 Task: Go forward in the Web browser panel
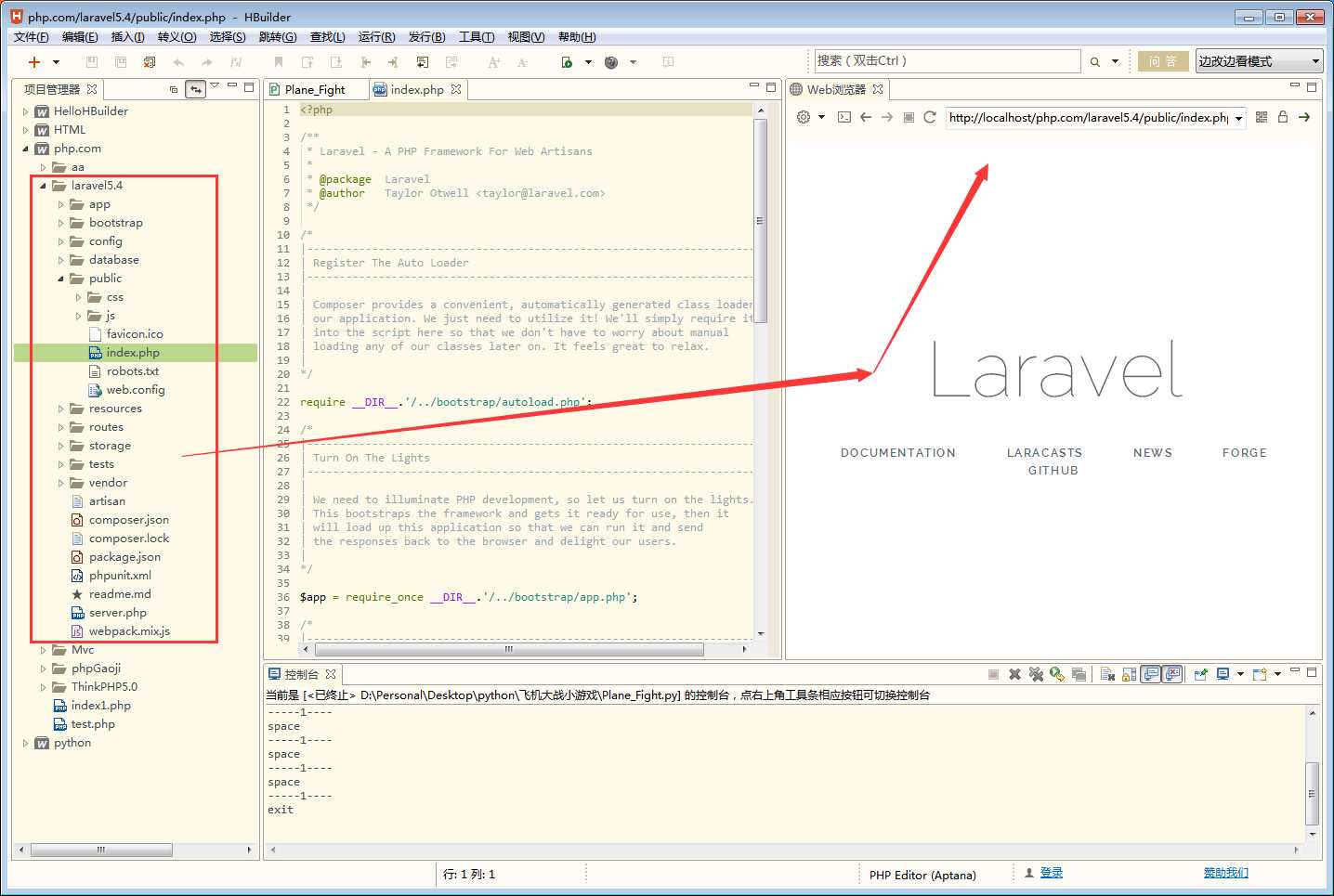coord(887,117)
